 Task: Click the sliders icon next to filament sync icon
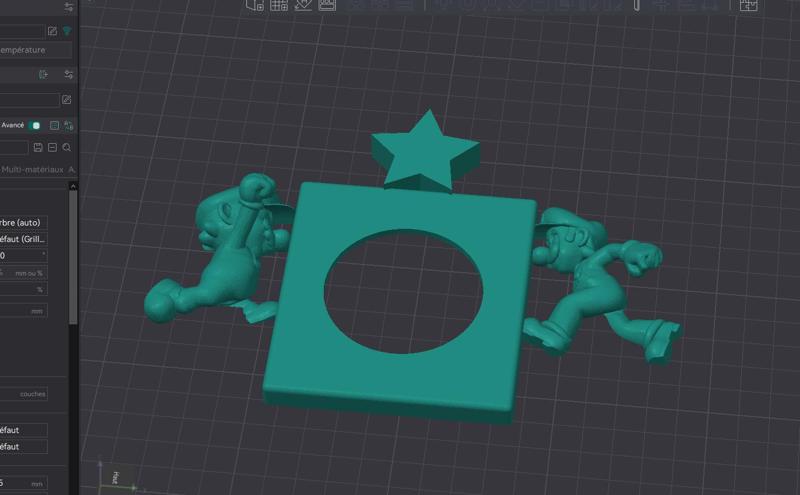coord(68,75)
